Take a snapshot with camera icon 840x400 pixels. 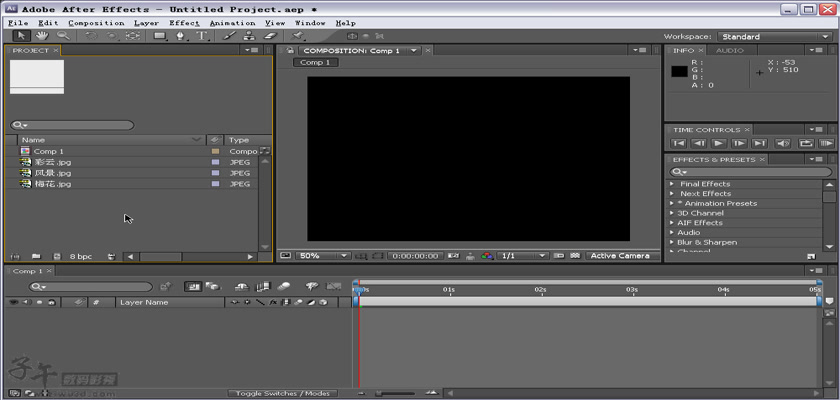(x=454, y=256)
